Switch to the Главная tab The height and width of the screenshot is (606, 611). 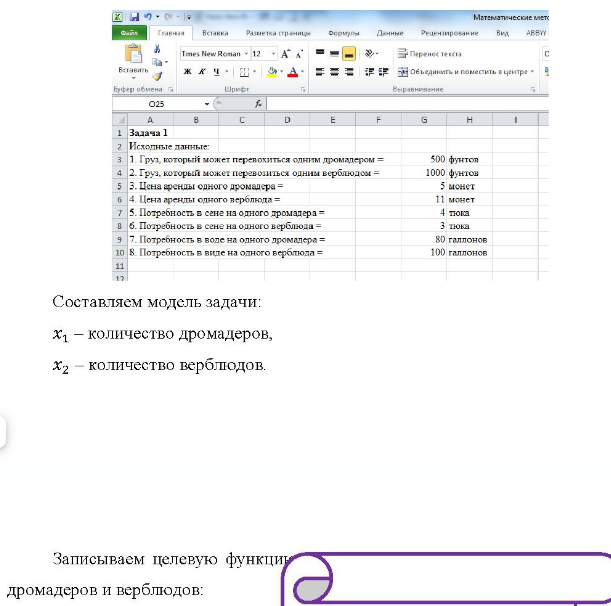(171, 33)
